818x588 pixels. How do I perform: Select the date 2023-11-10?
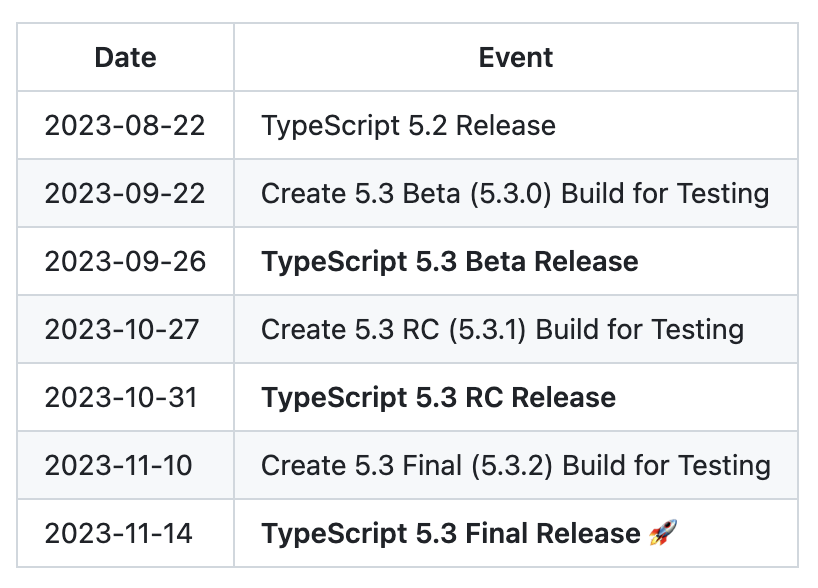[118, 465]
